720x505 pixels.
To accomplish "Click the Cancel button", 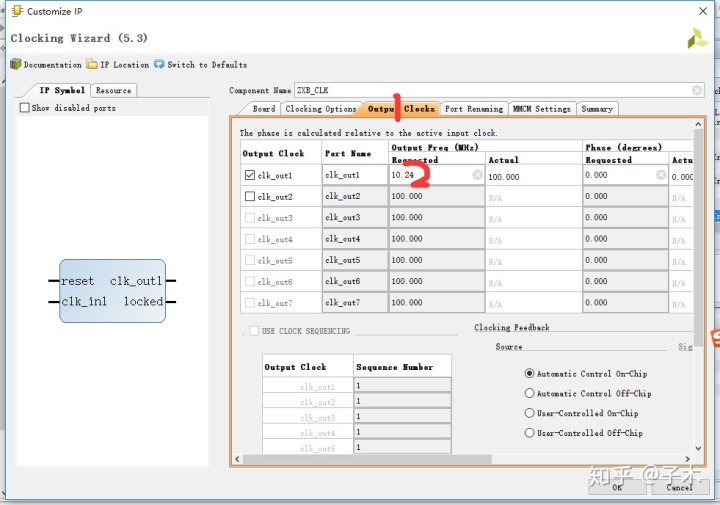I will click(679, 487).
